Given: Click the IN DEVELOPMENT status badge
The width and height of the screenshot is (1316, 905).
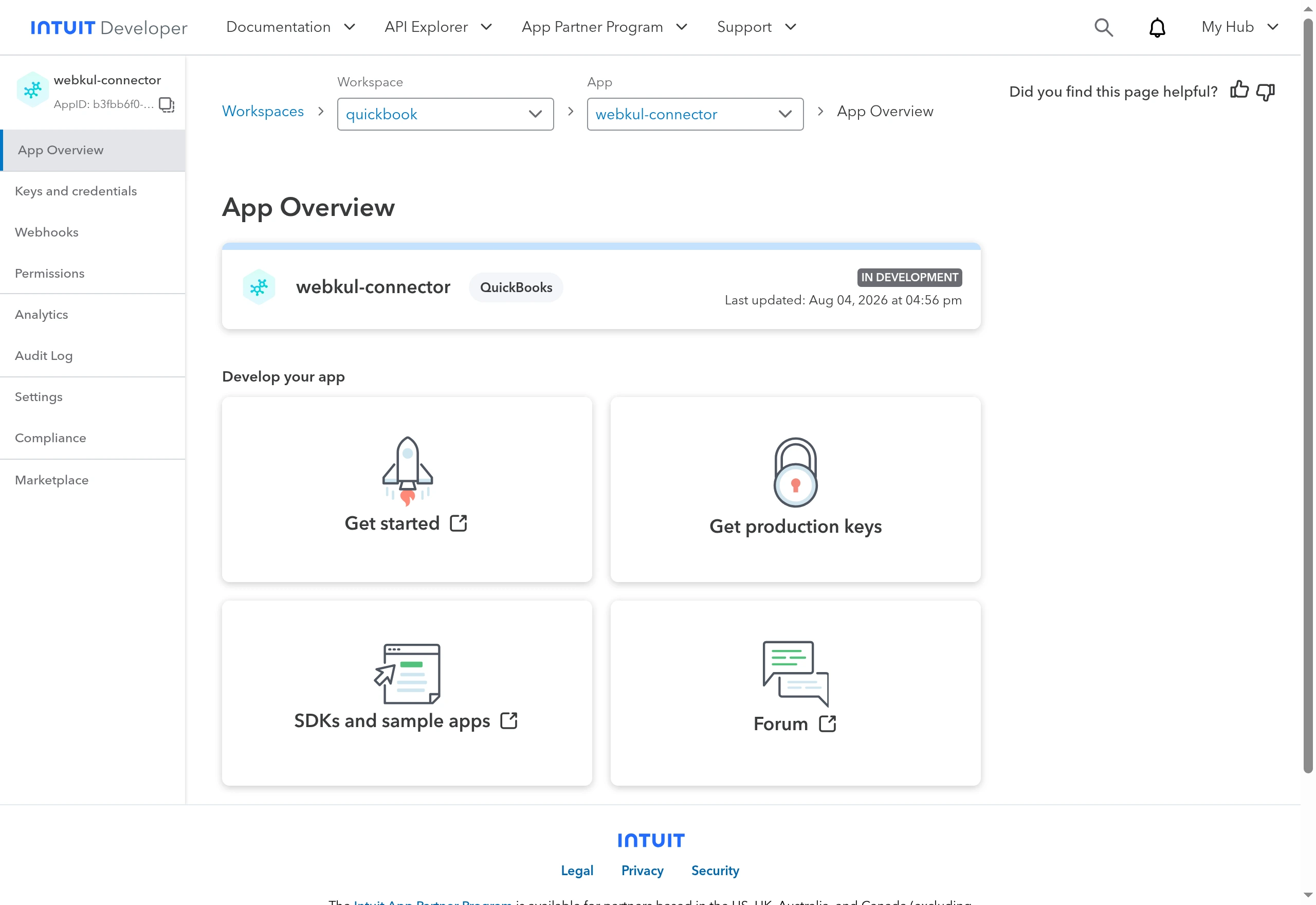Looking at the screenshot, I should (909, 277).
